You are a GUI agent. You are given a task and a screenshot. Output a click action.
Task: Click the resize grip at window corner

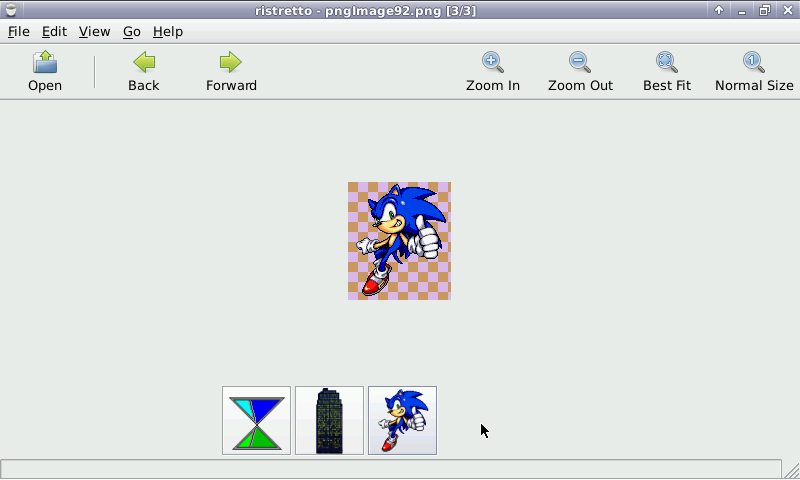point(791,470)
